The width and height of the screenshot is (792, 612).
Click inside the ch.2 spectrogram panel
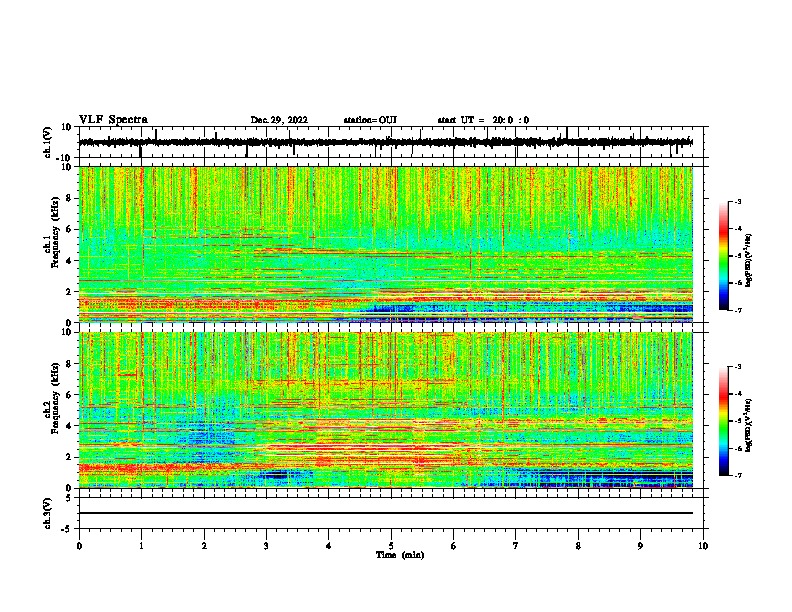coord(386,410)
